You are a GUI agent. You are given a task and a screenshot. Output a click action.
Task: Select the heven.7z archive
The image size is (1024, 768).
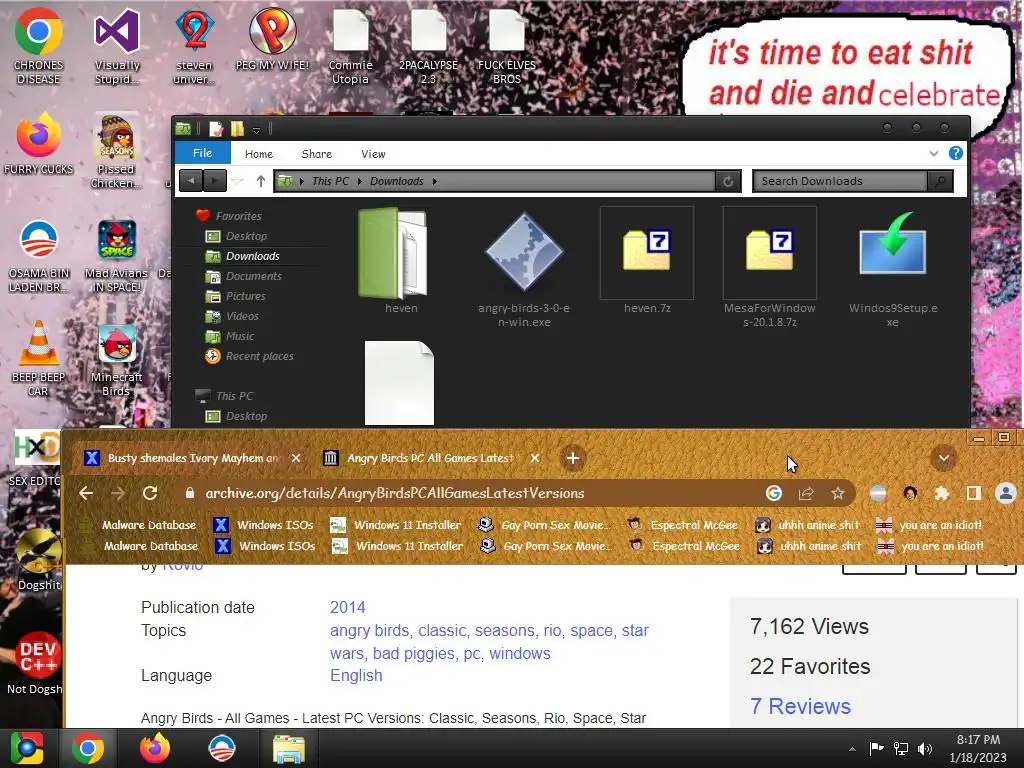[647, 261]
